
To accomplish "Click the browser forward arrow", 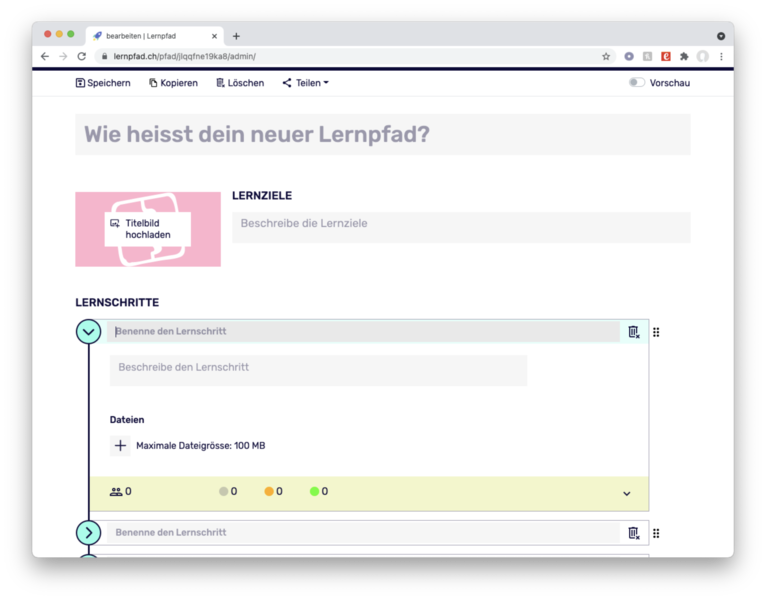I will pyautogui.click(x=63, y=56).
